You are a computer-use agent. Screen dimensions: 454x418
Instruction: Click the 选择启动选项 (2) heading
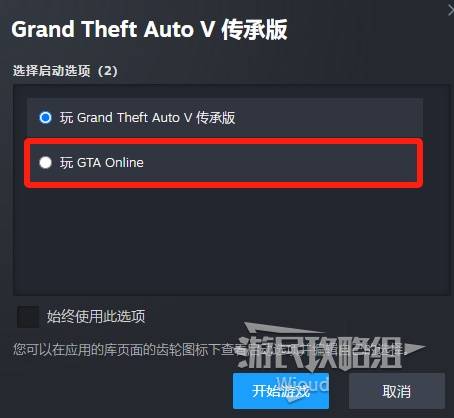pos(65,71)
